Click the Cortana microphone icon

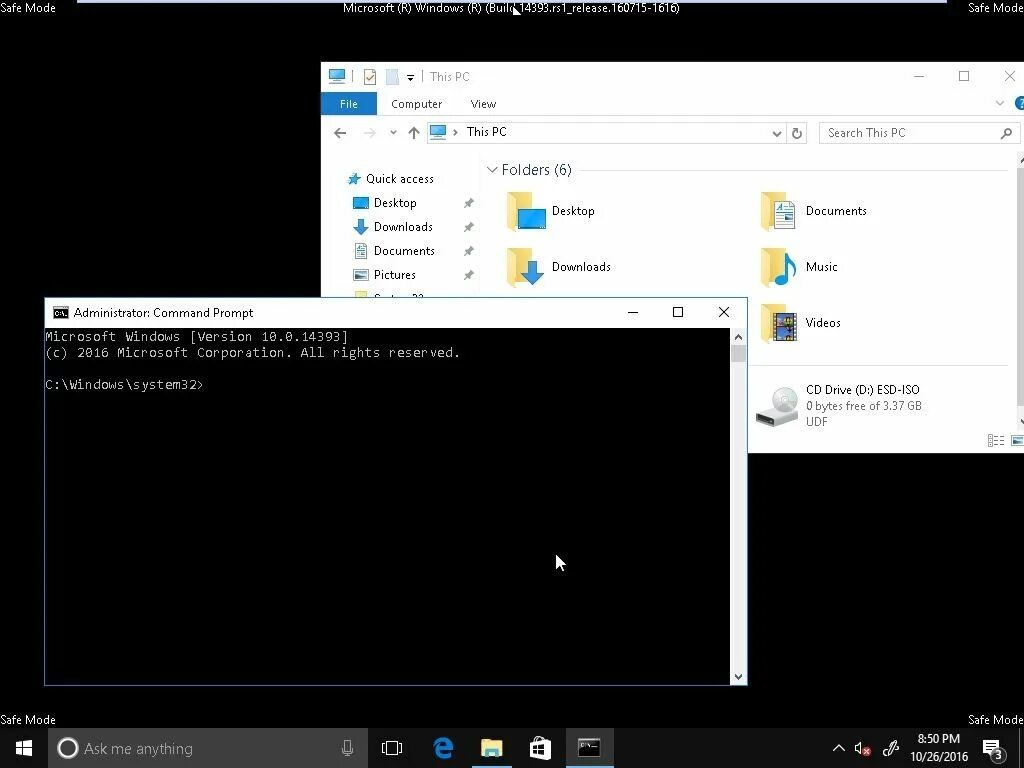tap(347, 748)
